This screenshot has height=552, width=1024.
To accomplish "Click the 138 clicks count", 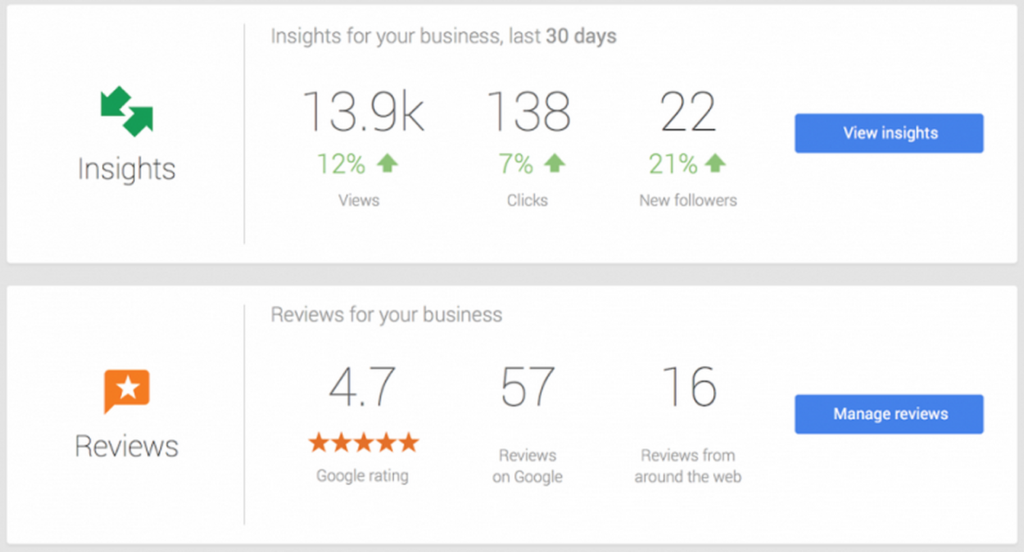I will pos(528,112).
